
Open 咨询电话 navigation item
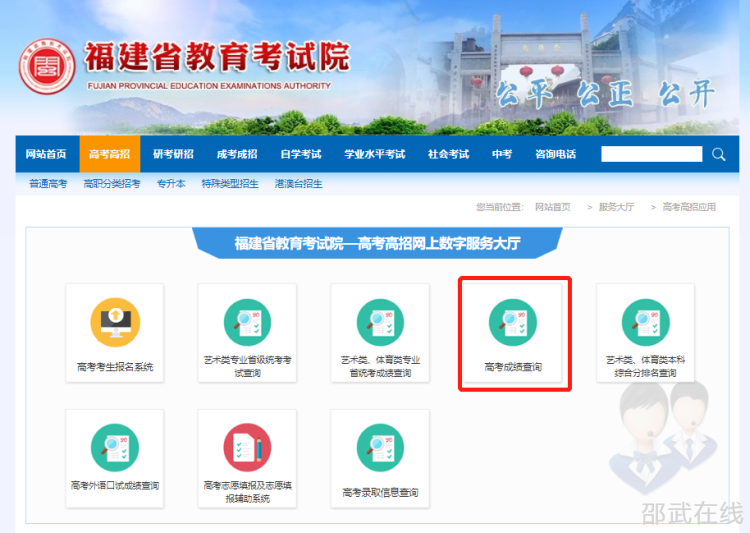(x=555, y=154)
